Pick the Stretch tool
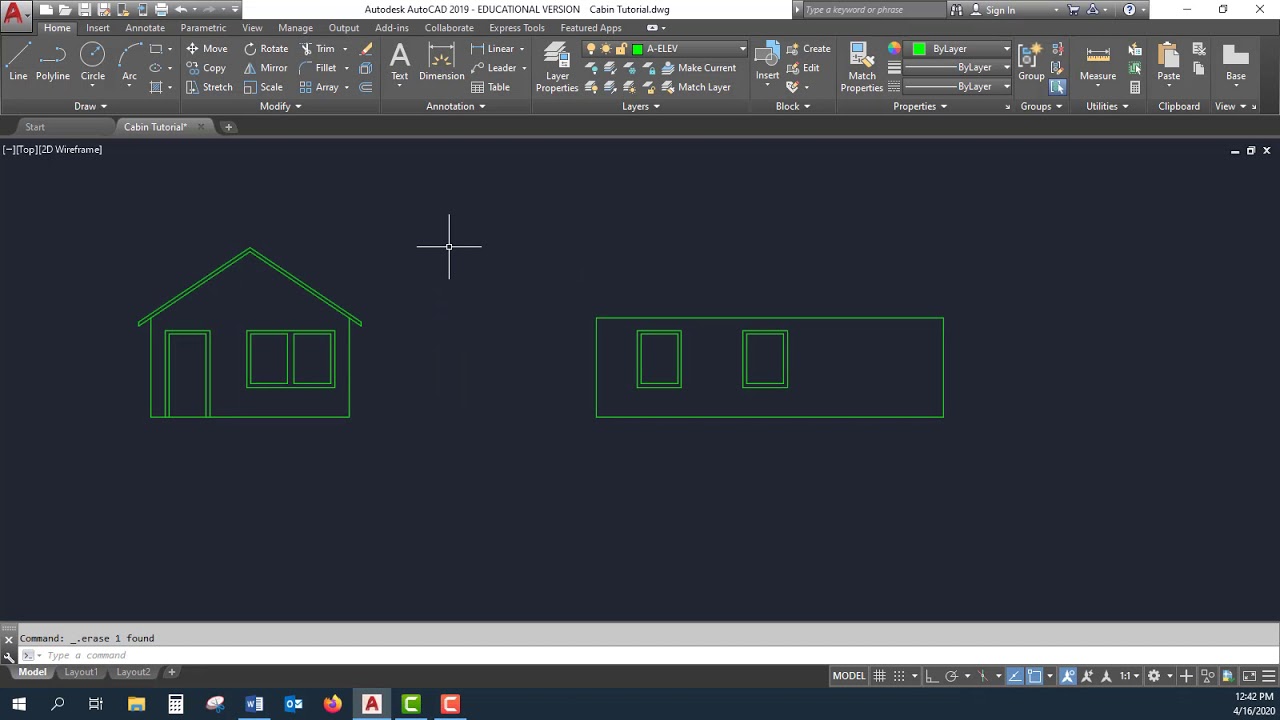1280x720 pixels. [x=209, y=87]
